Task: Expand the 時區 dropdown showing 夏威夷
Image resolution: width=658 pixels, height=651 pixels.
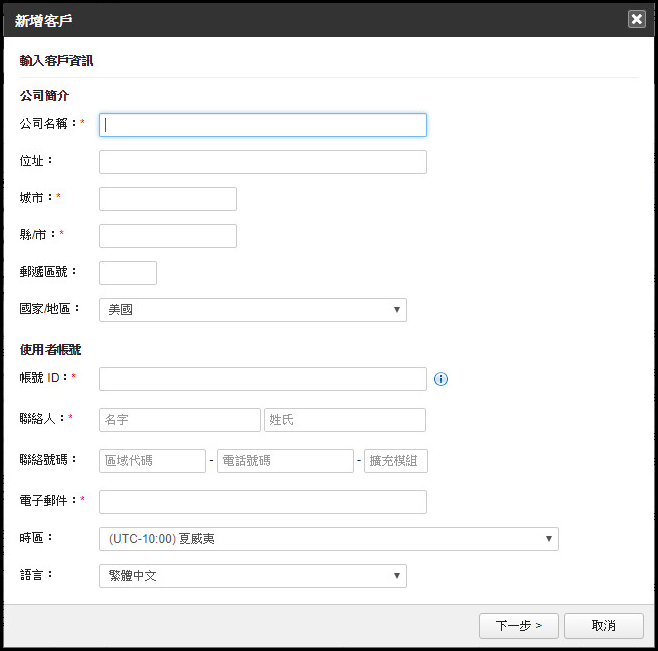Action: [x=328, y=539]
